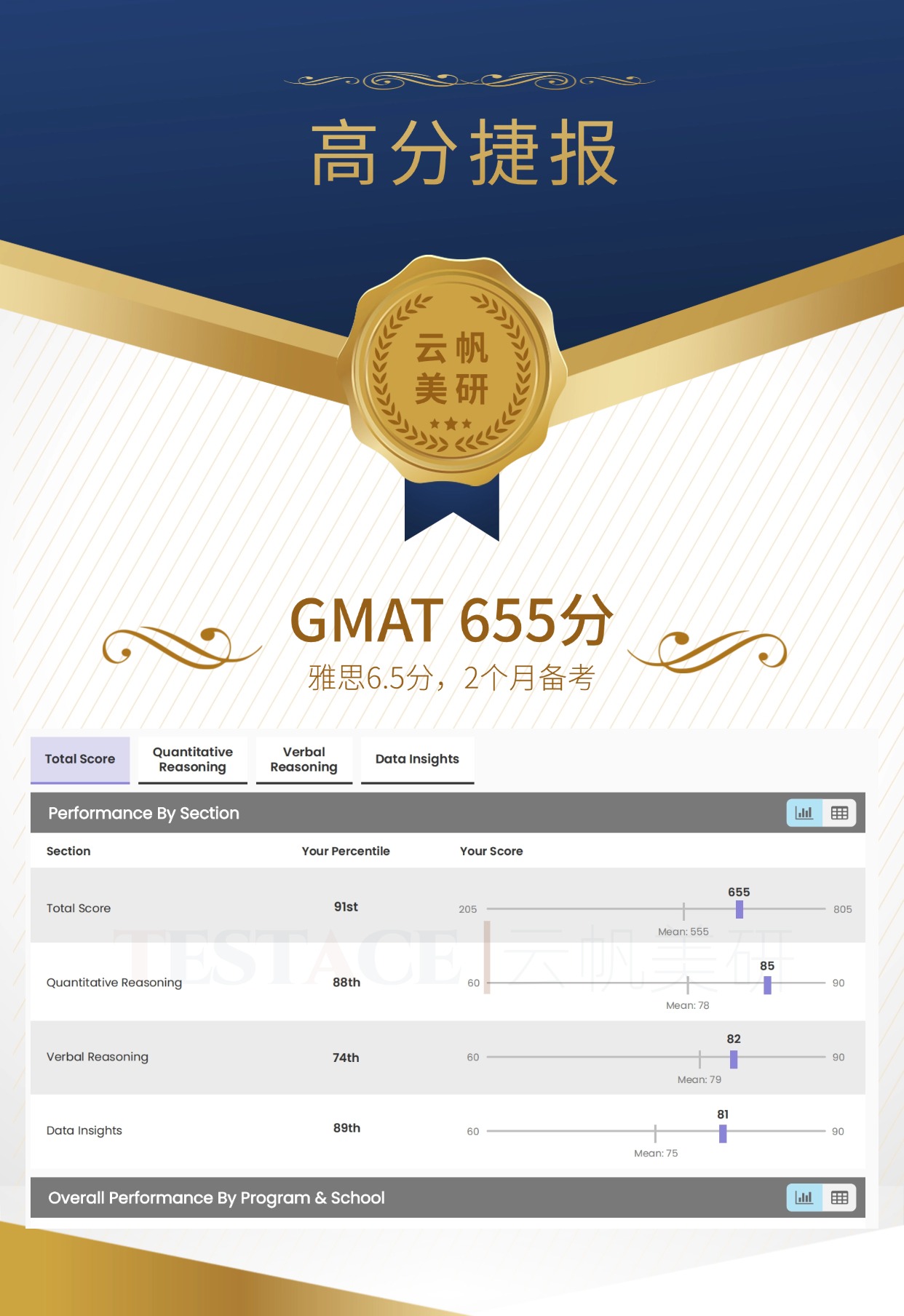Click the GMAT 655分 headline
The height and width of the screenshot is (1316, 904).
(x=451, y=620)
